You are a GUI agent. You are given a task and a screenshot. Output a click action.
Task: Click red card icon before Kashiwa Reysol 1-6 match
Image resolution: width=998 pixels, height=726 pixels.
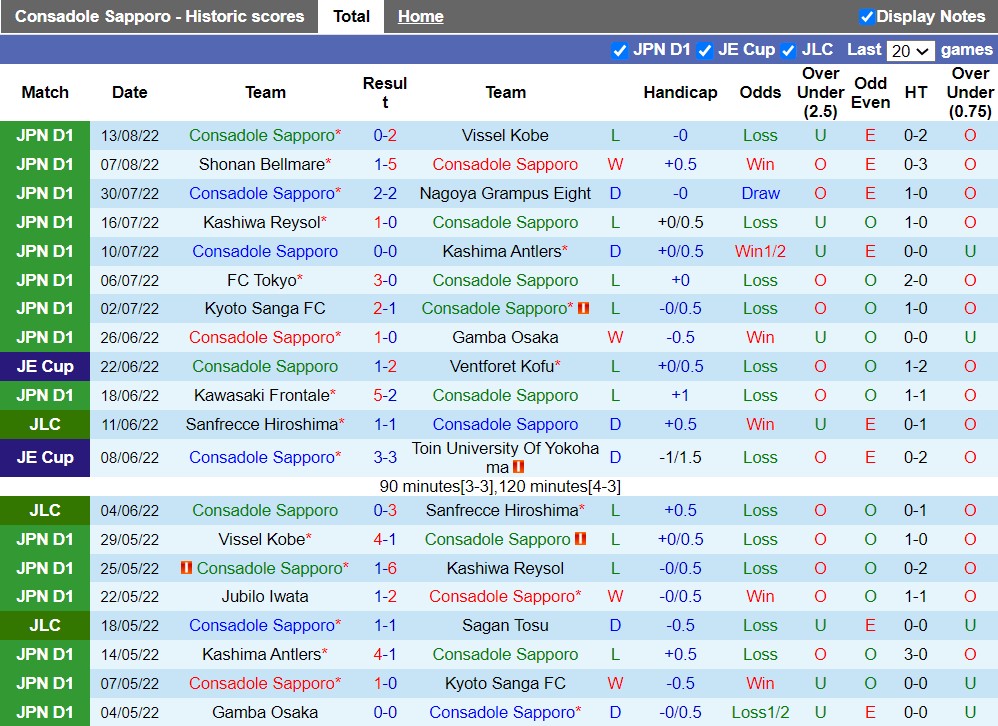pyautogui.click(x=186, y=568)
